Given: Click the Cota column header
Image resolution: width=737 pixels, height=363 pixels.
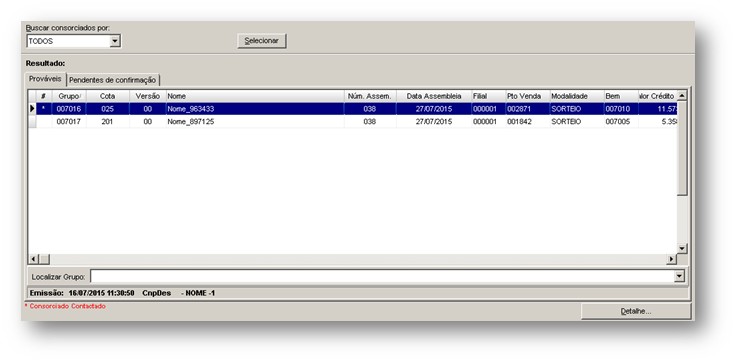Looking at the screenshot, I should coord(108,96).
